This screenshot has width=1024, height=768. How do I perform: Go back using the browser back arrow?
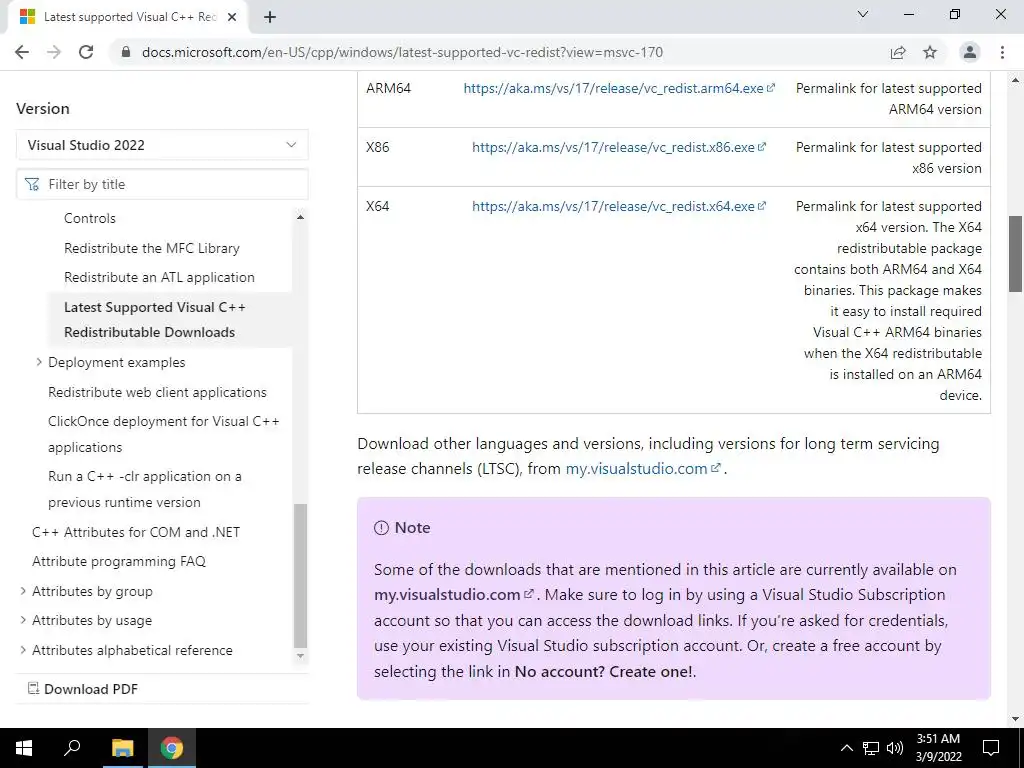[x=22, y=52]
